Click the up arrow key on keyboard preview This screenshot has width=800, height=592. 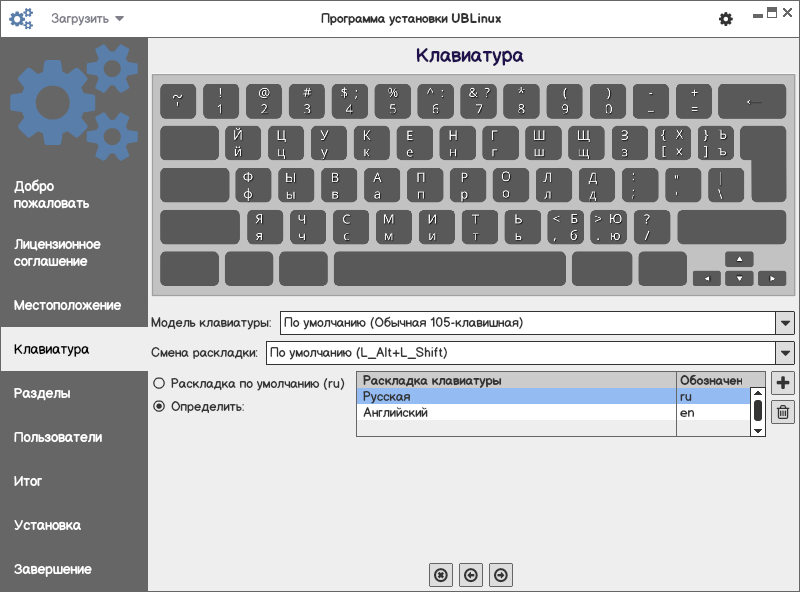pyautogui.click(x=739, y=259)
